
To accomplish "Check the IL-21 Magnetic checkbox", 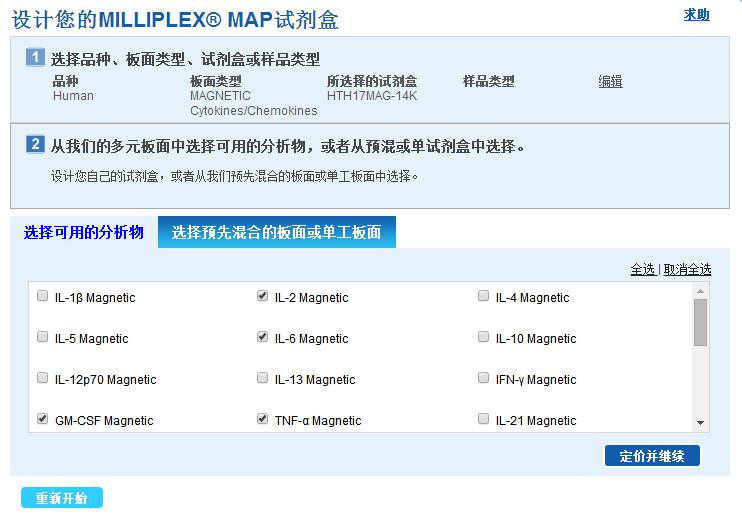I will pos(483,418).
